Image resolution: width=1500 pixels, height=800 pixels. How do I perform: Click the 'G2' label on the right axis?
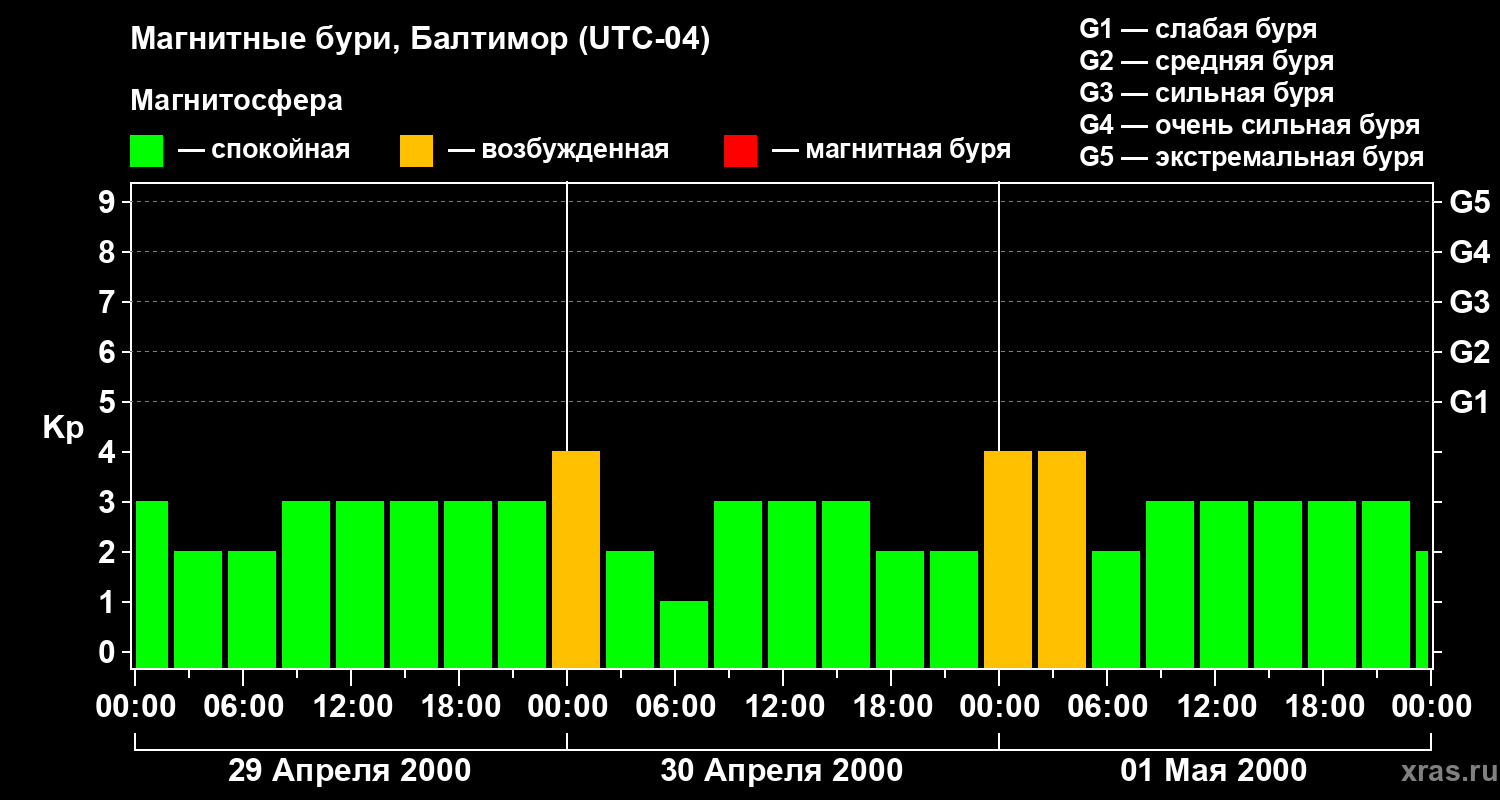tap(1469, 352)
